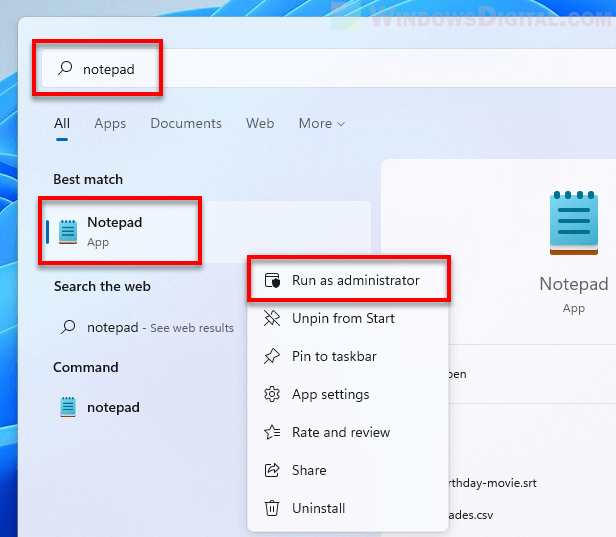The image size is (616, 537).
Task: Open App settings from context menu
Action: click(348, 394)
